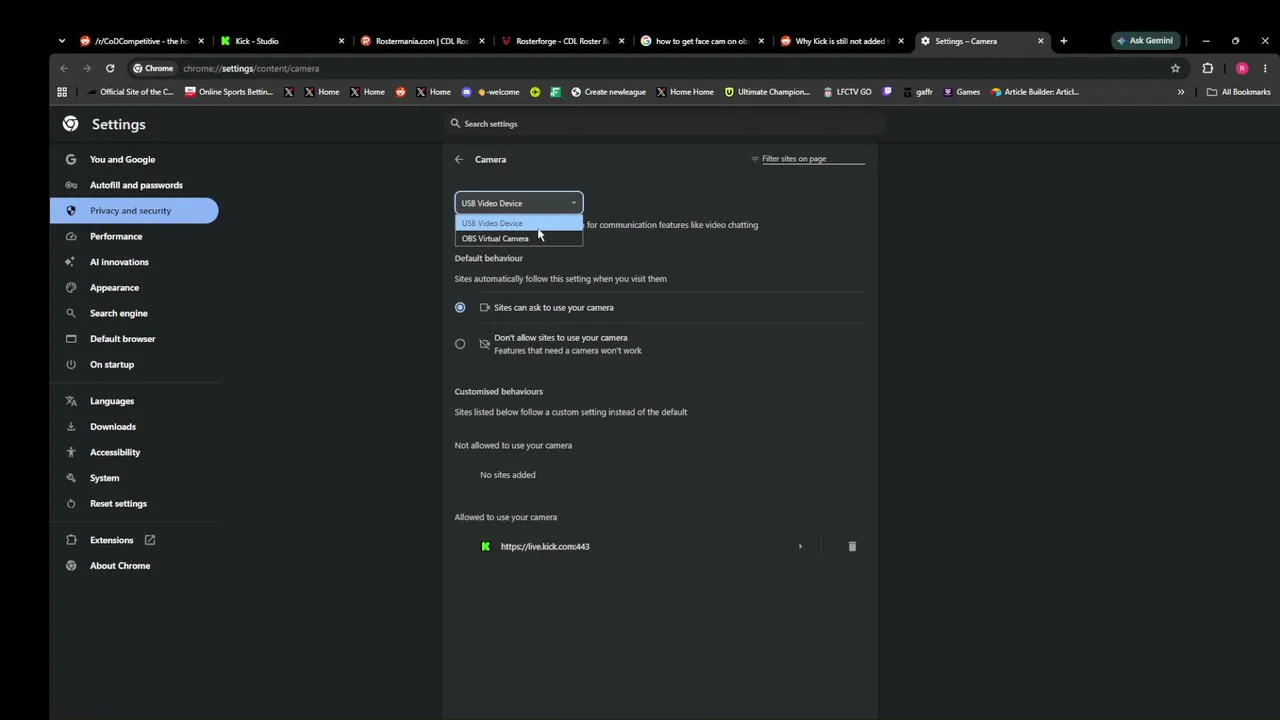
Task: Open Ultimate Champion... bookmark
Action: pyautogui.click(x=767, y=92)
